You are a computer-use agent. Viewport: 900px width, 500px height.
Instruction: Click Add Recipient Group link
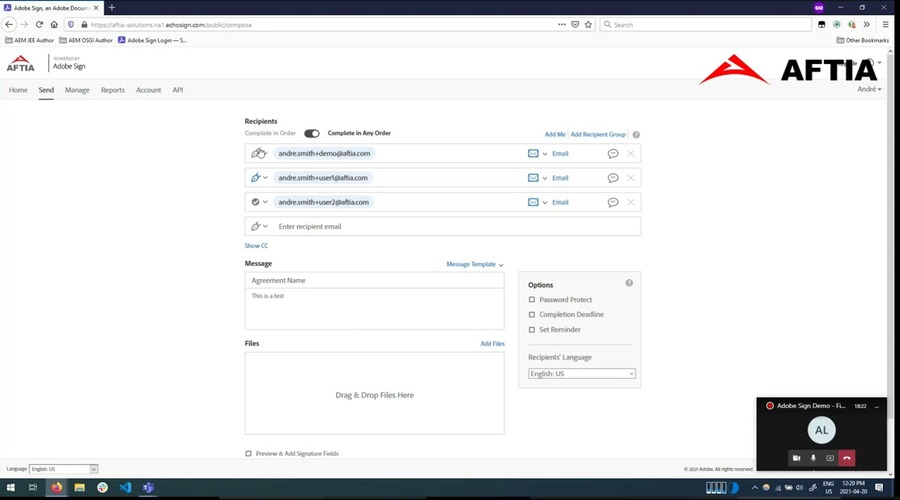598,134
